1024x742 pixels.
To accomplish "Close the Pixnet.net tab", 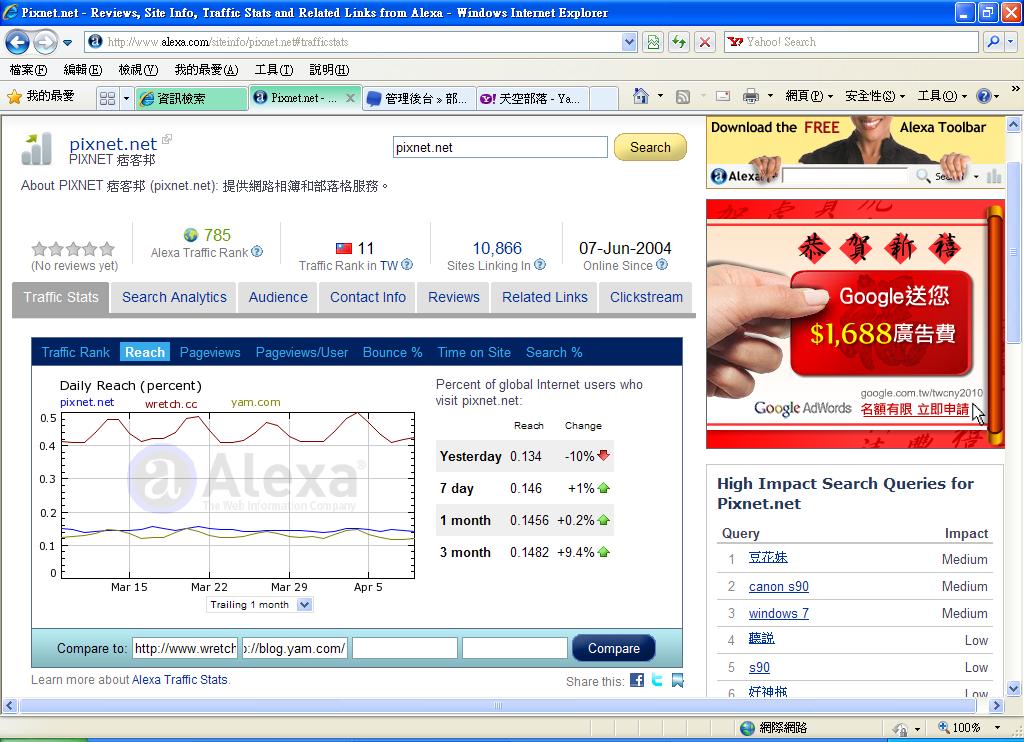I will click(350, 98).
